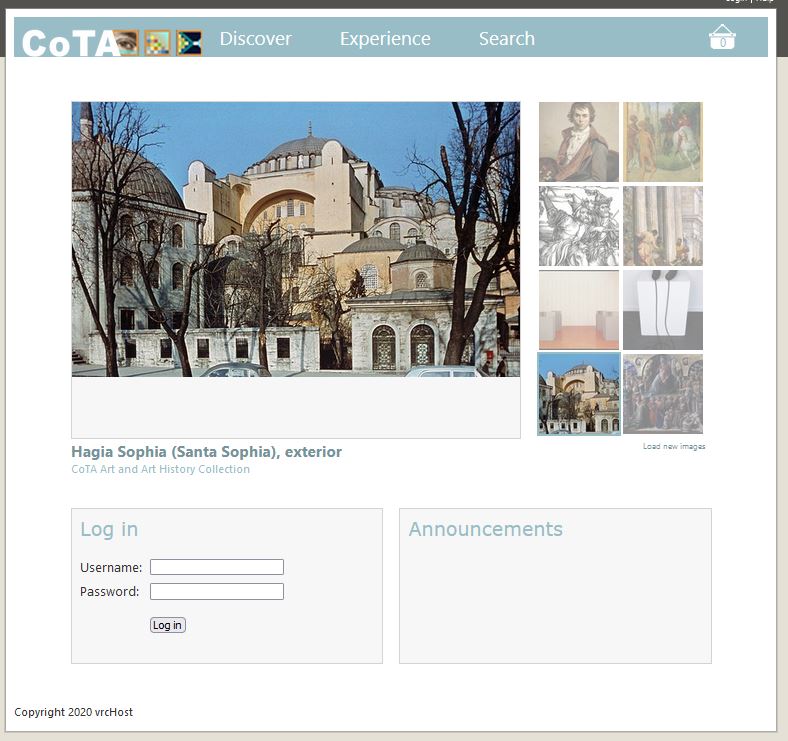Click the colorful pixel grid logo icon

(158, 43)
